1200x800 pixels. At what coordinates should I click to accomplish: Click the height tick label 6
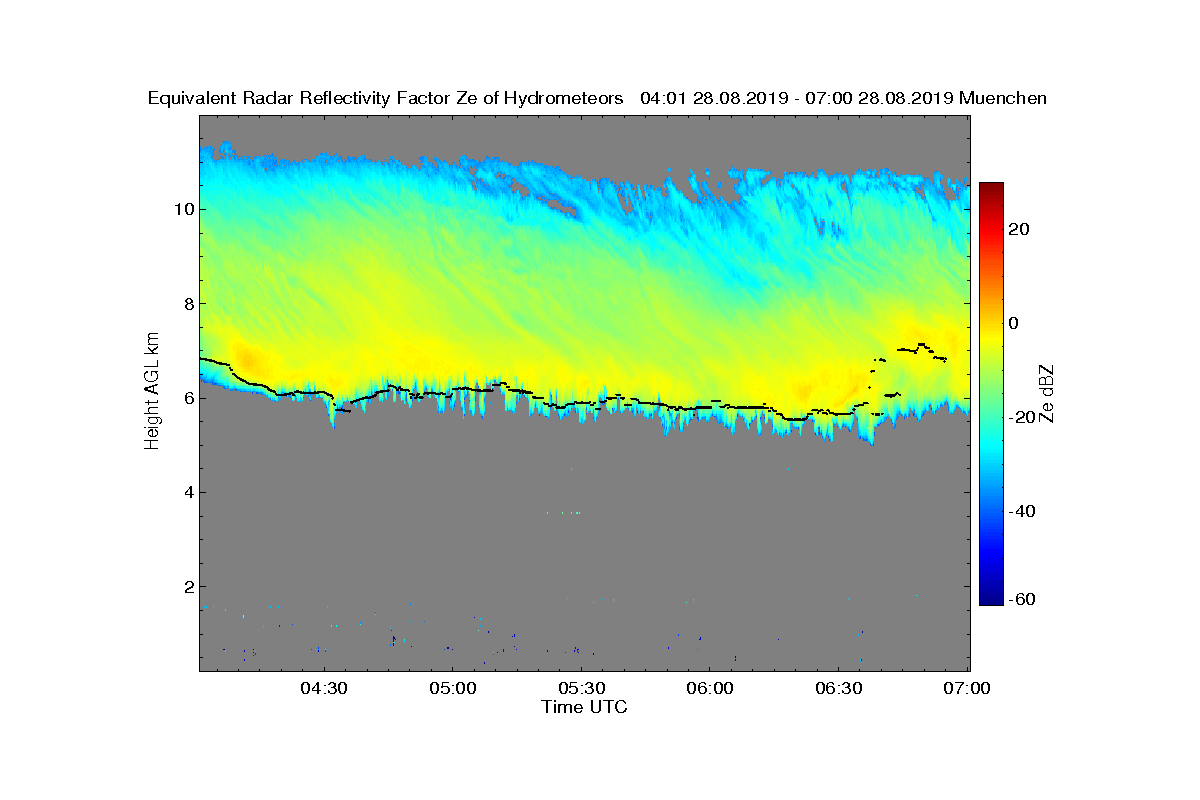click(187, 397)
